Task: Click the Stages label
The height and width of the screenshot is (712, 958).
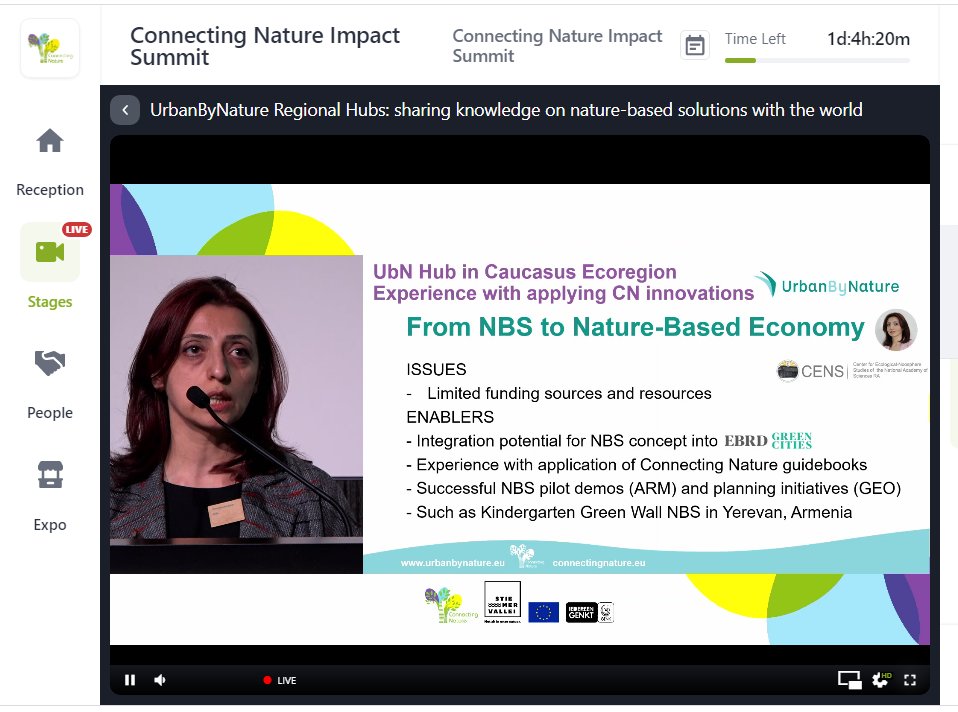Action: [x=50, y=301]
